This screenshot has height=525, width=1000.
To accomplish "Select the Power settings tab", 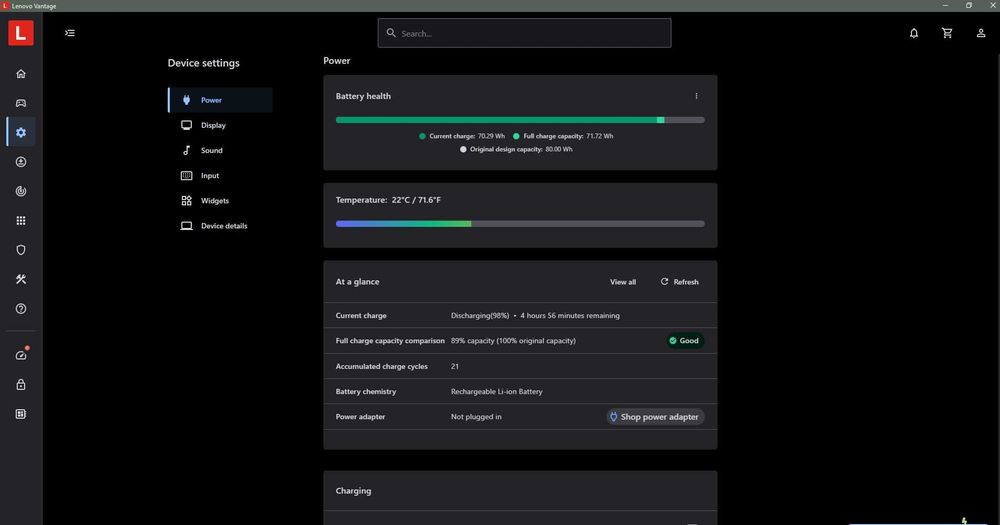I will [221, 100].
